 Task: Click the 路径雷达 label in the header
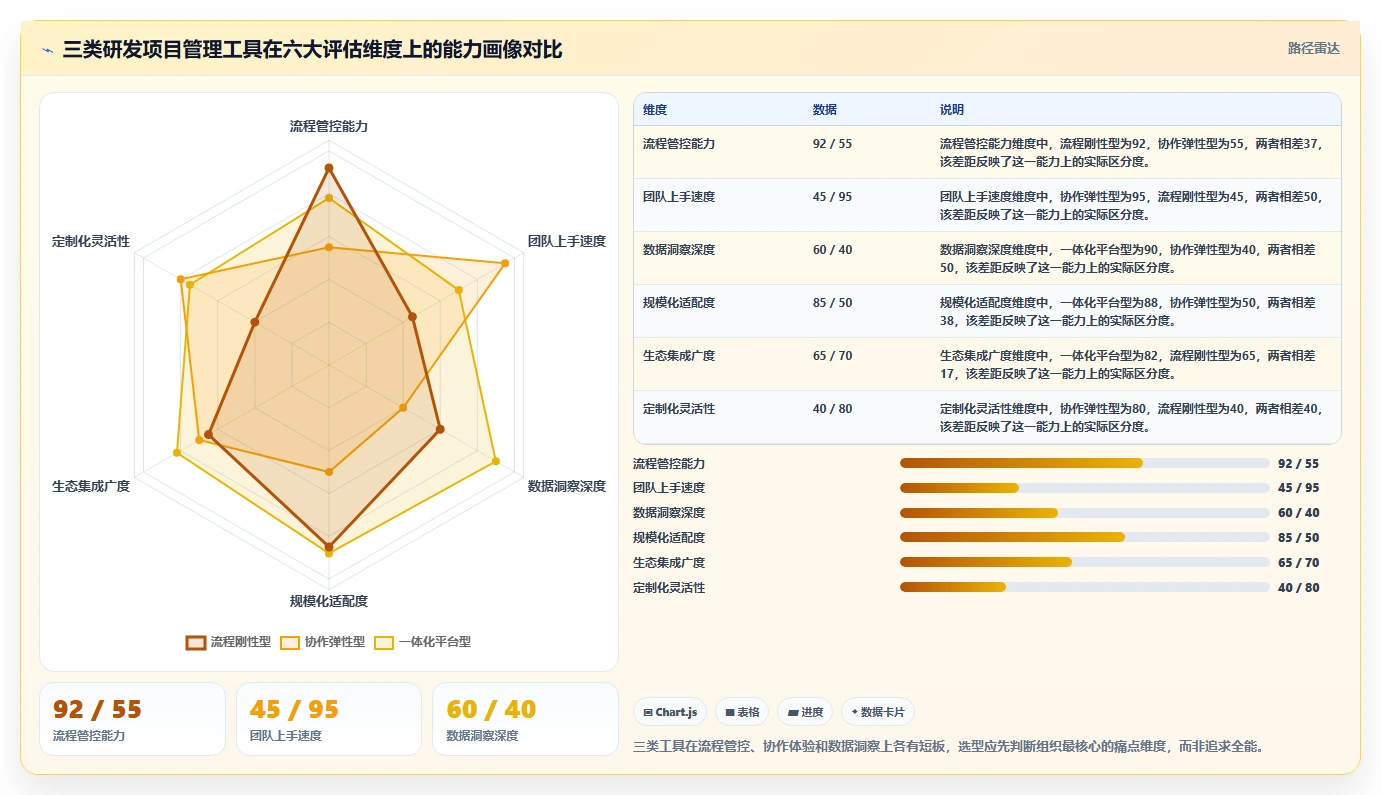point(1313,48)
